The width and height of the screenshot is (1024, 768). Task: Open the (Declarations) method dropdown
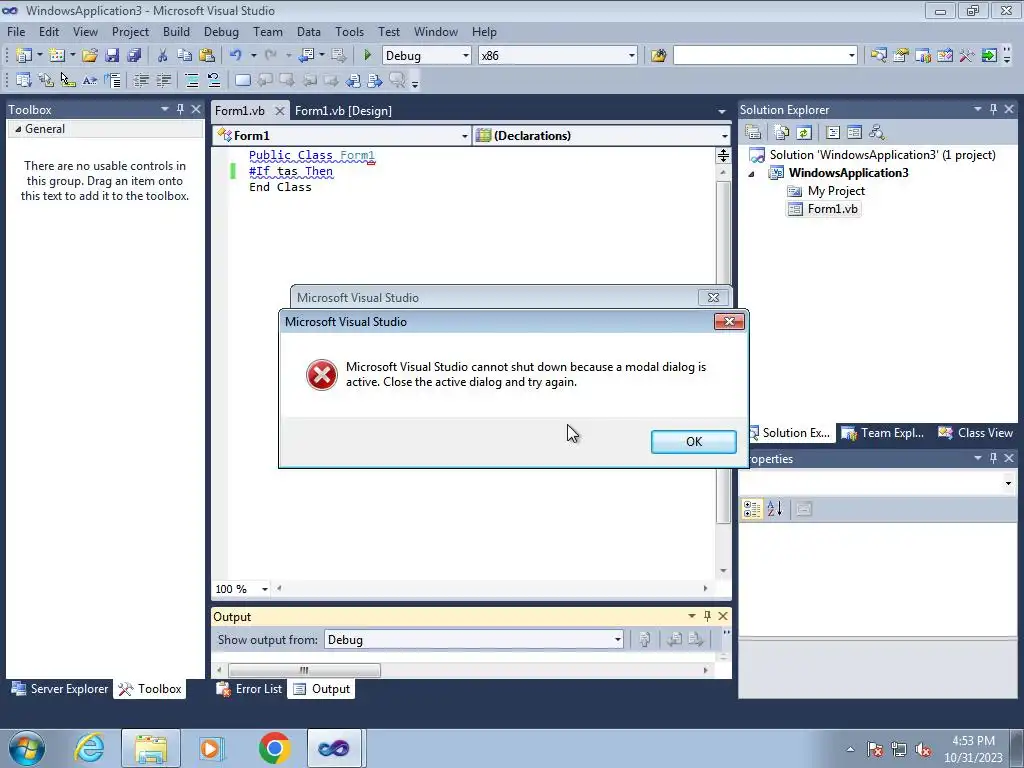(x=724, y=136)
